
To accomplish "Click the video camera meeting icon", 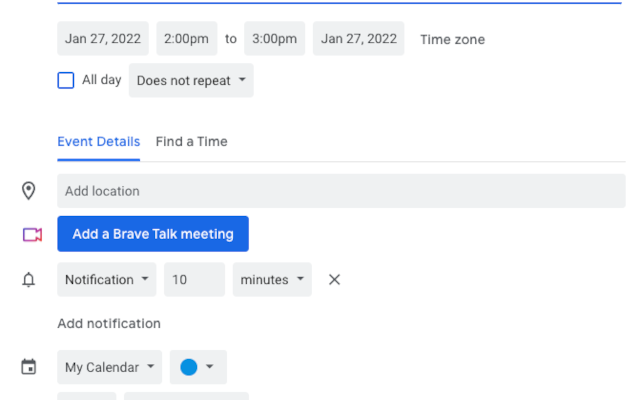I will click(32, 234).
